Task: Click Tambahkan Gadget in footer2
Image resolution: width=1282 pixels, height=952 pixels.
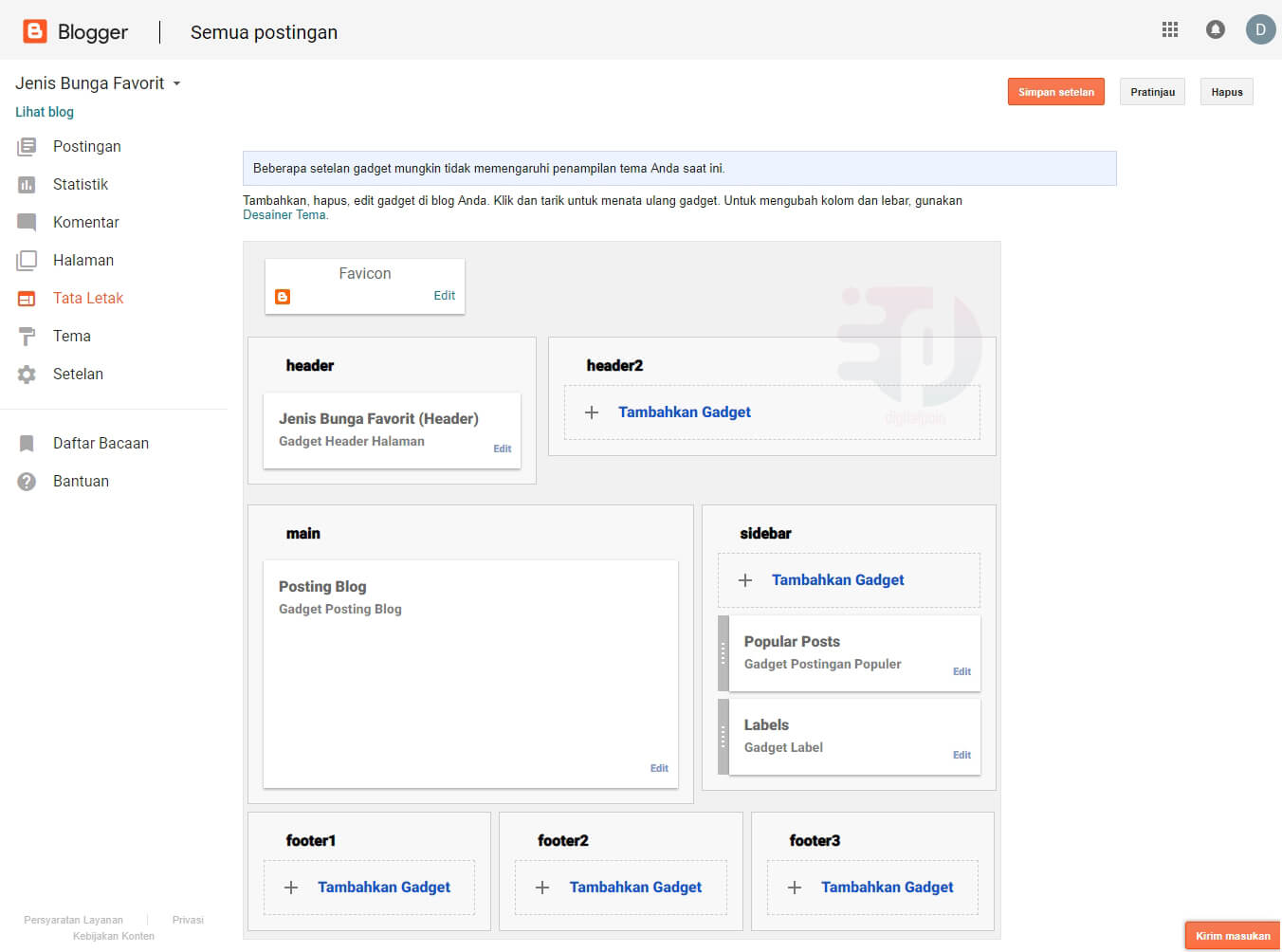Action: pyautogui.click(x=635, y=888)
